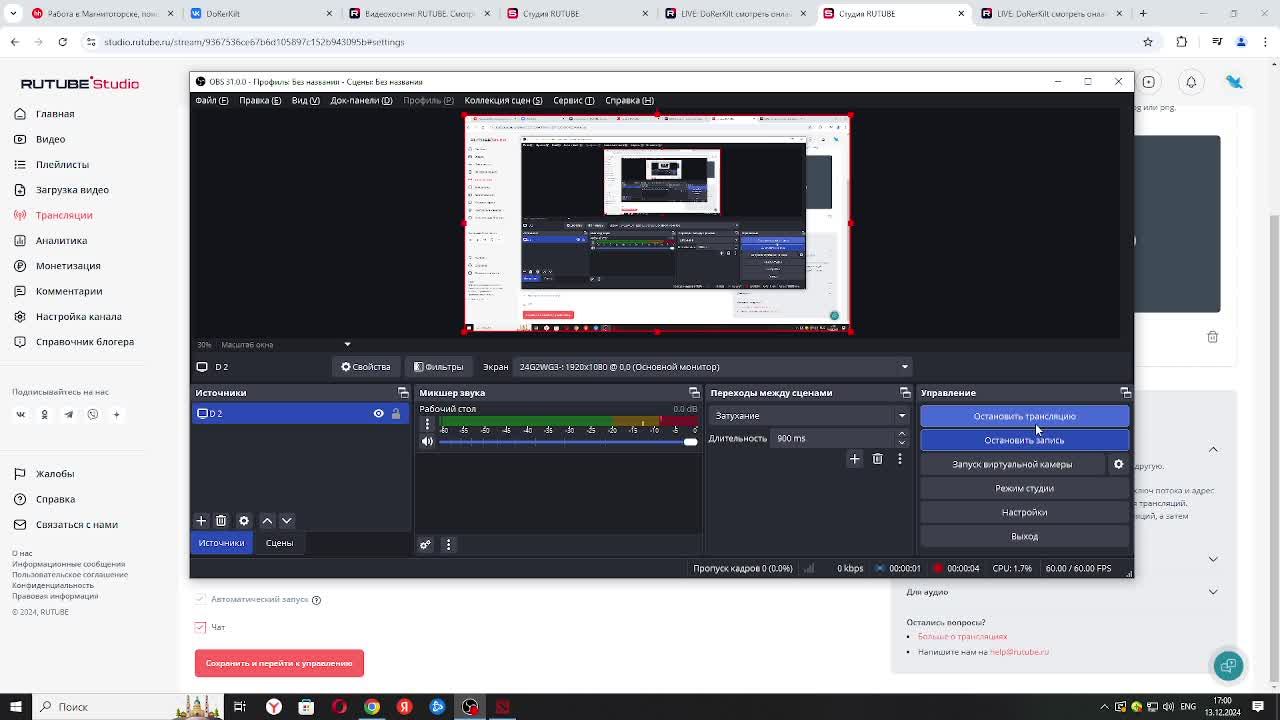Move the source down with the arrow icon
Viewport: 1280px width, 720px height.
click(286, 521)
